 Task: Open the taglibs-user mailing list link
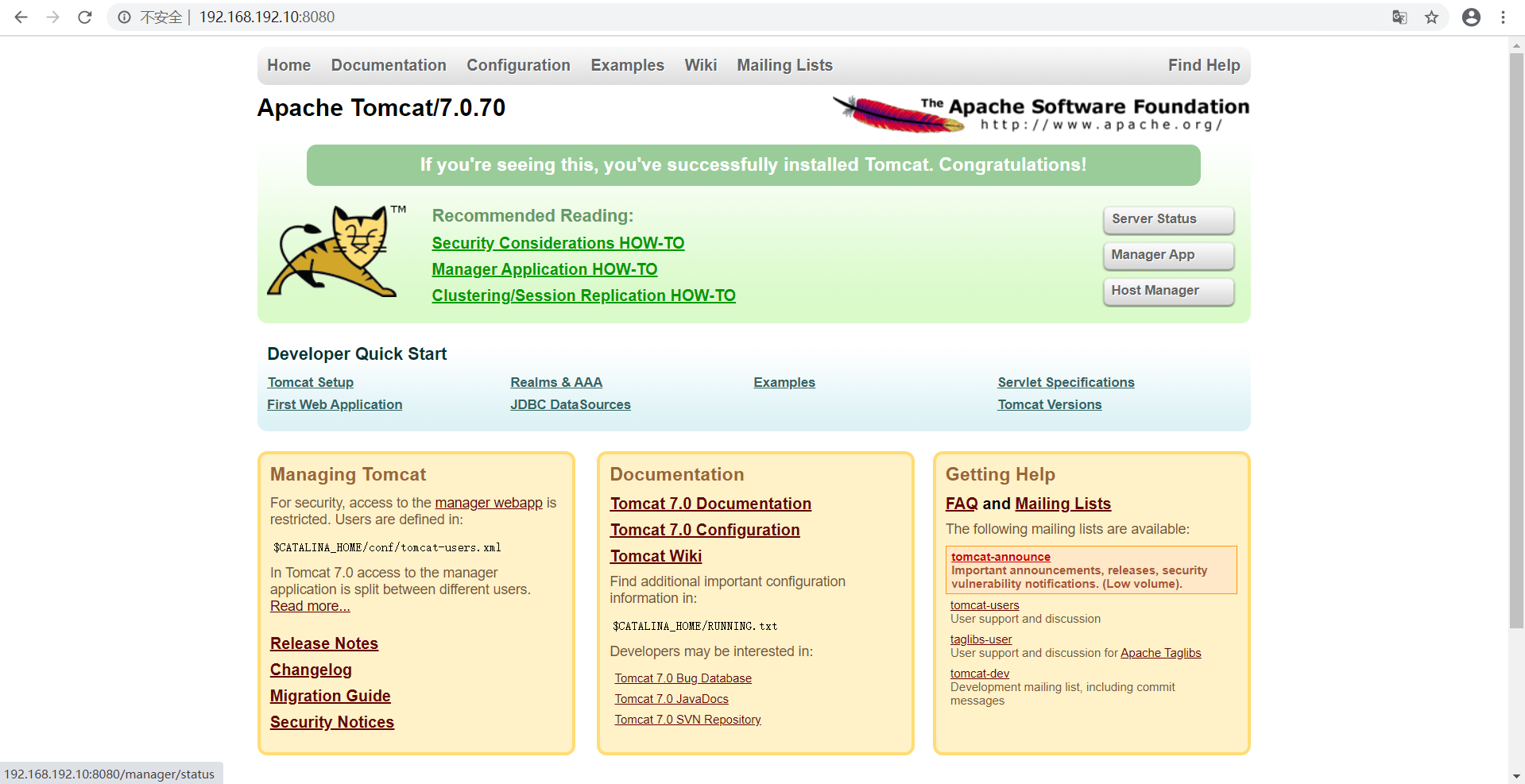[981, 639]
